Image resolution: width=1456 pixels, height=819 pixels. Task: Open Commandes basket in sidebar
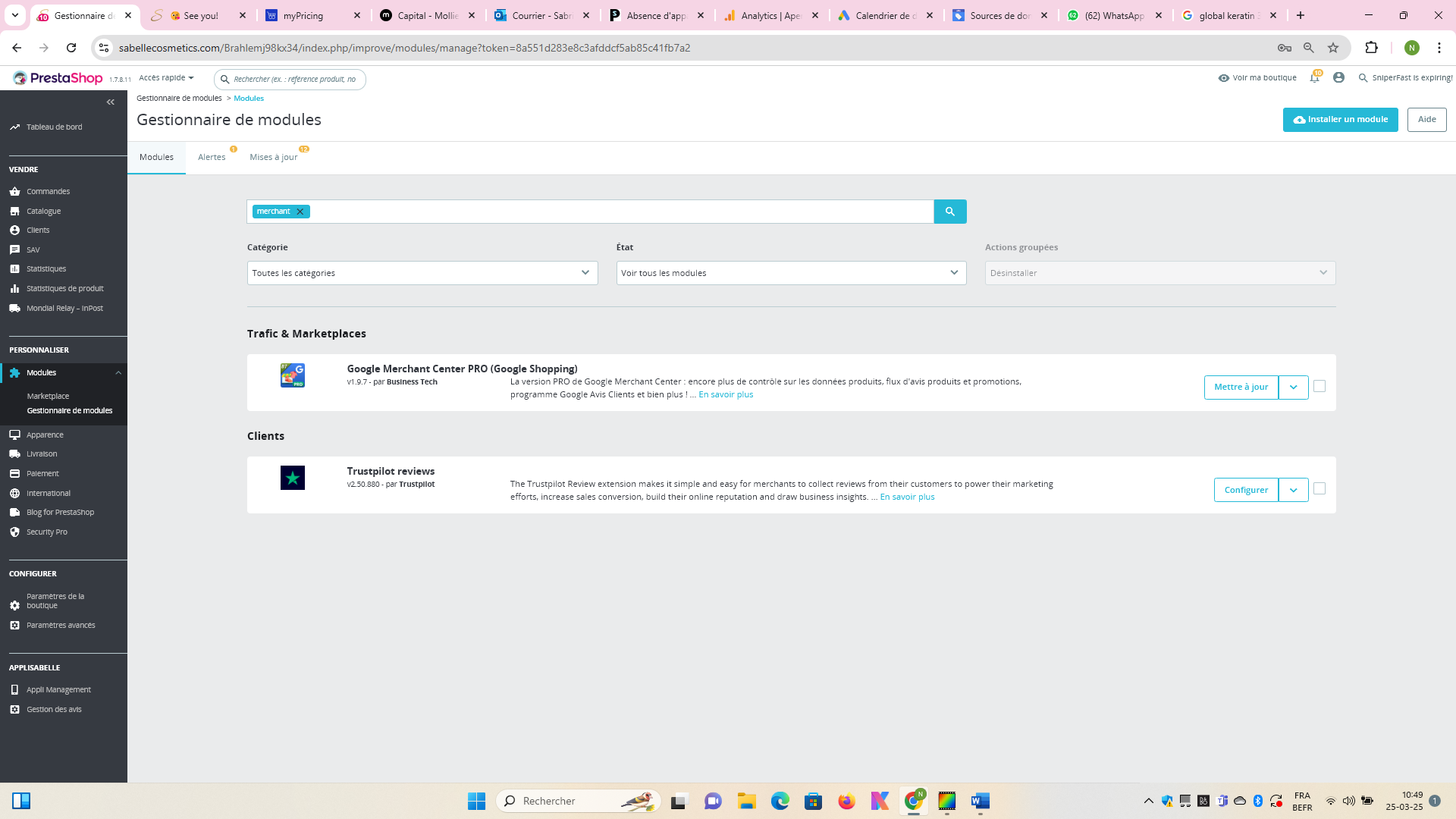[15, 192]
